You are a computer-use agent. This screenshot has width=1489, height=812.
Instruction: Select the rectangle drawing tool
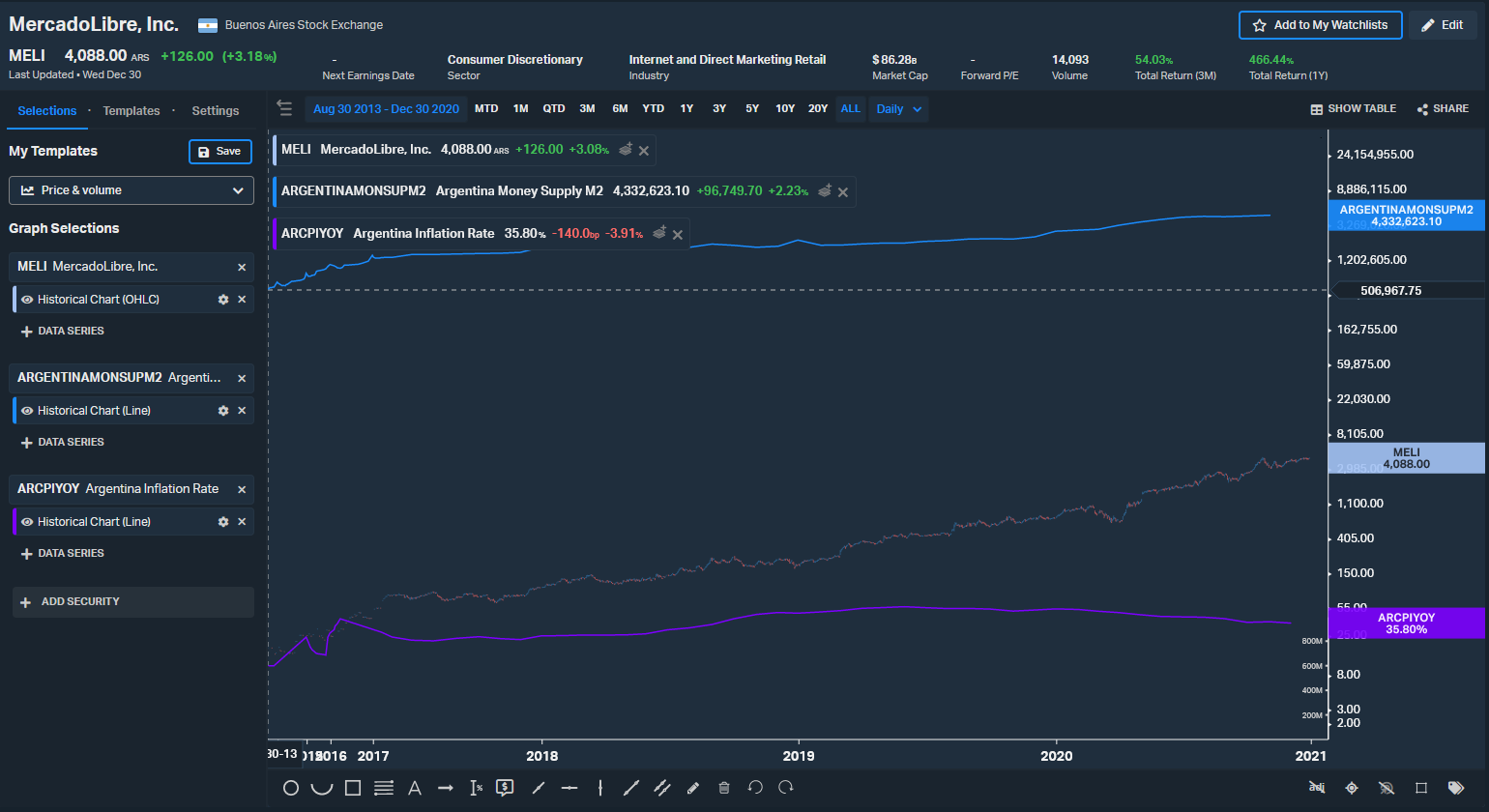353,788
